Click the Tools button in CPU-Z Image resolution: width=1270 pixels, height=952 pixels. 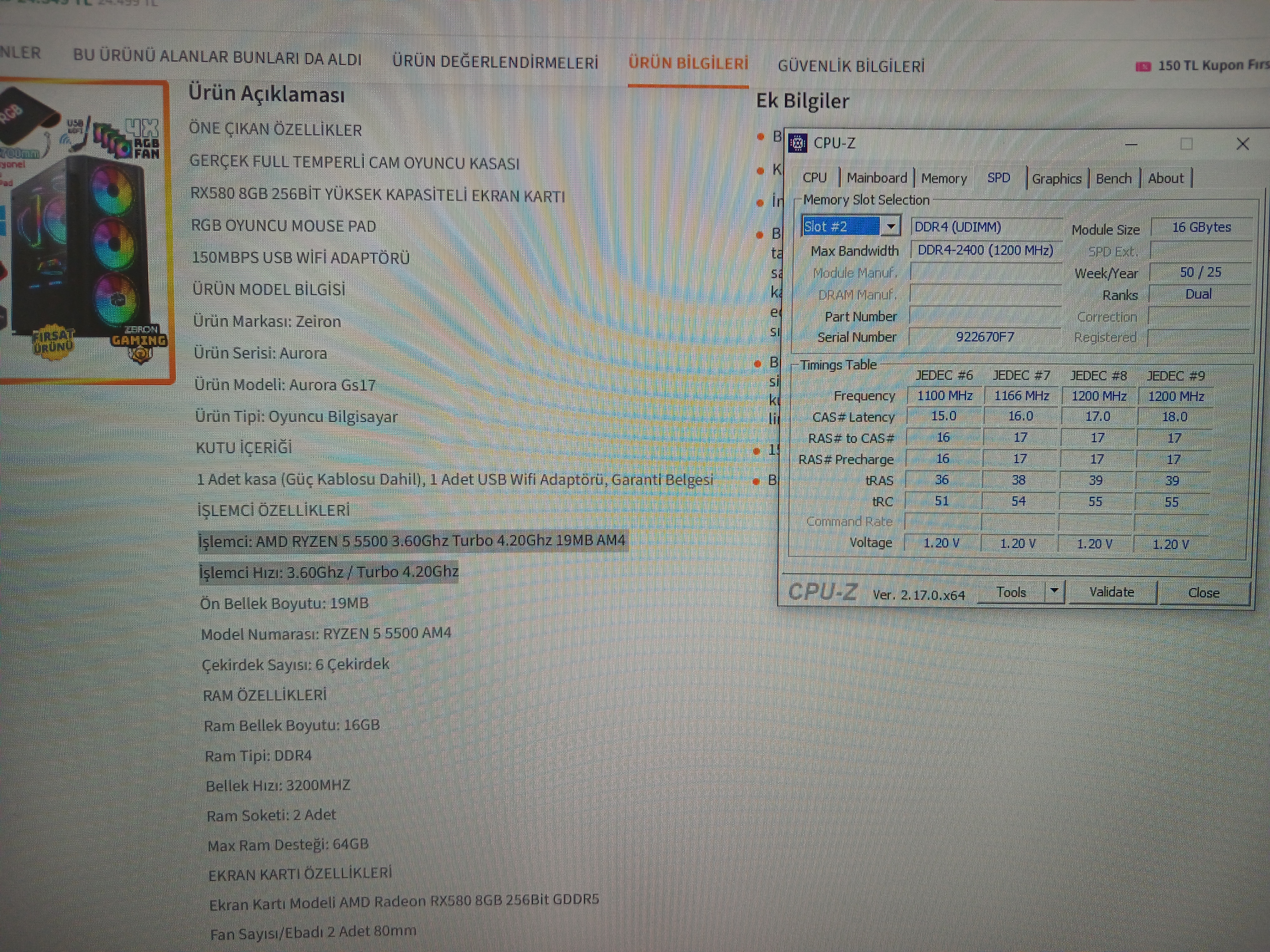pyautogui.click(x=1011, y=592)
